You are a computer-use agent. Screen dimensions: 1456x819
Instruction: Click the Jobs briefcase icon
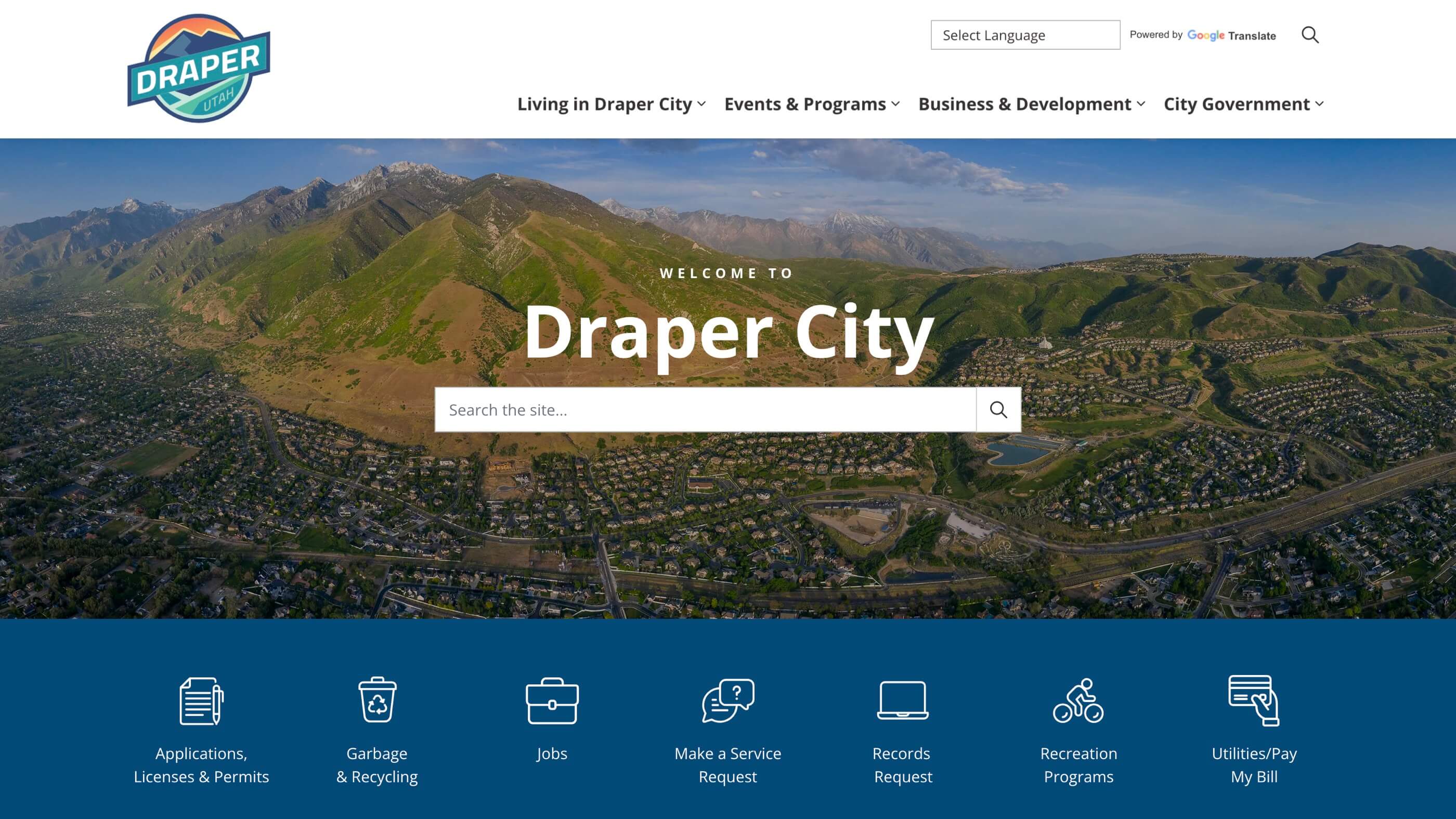pyautogui.click(x=552, y=701)
